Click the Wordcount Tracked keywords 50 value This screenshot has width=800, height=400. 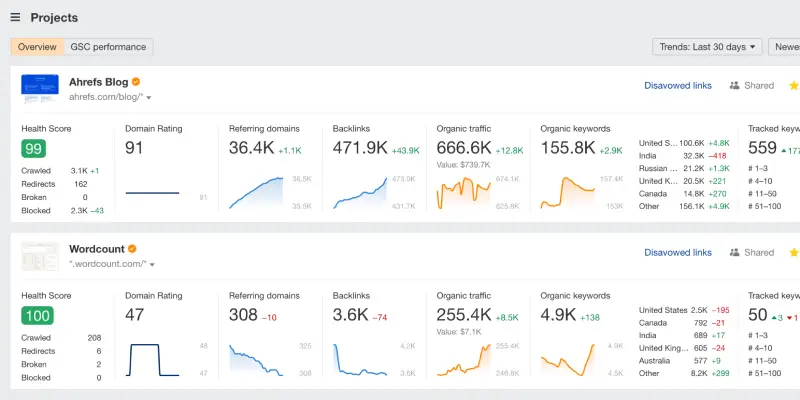pyautogui.click(x=758, y=315)
